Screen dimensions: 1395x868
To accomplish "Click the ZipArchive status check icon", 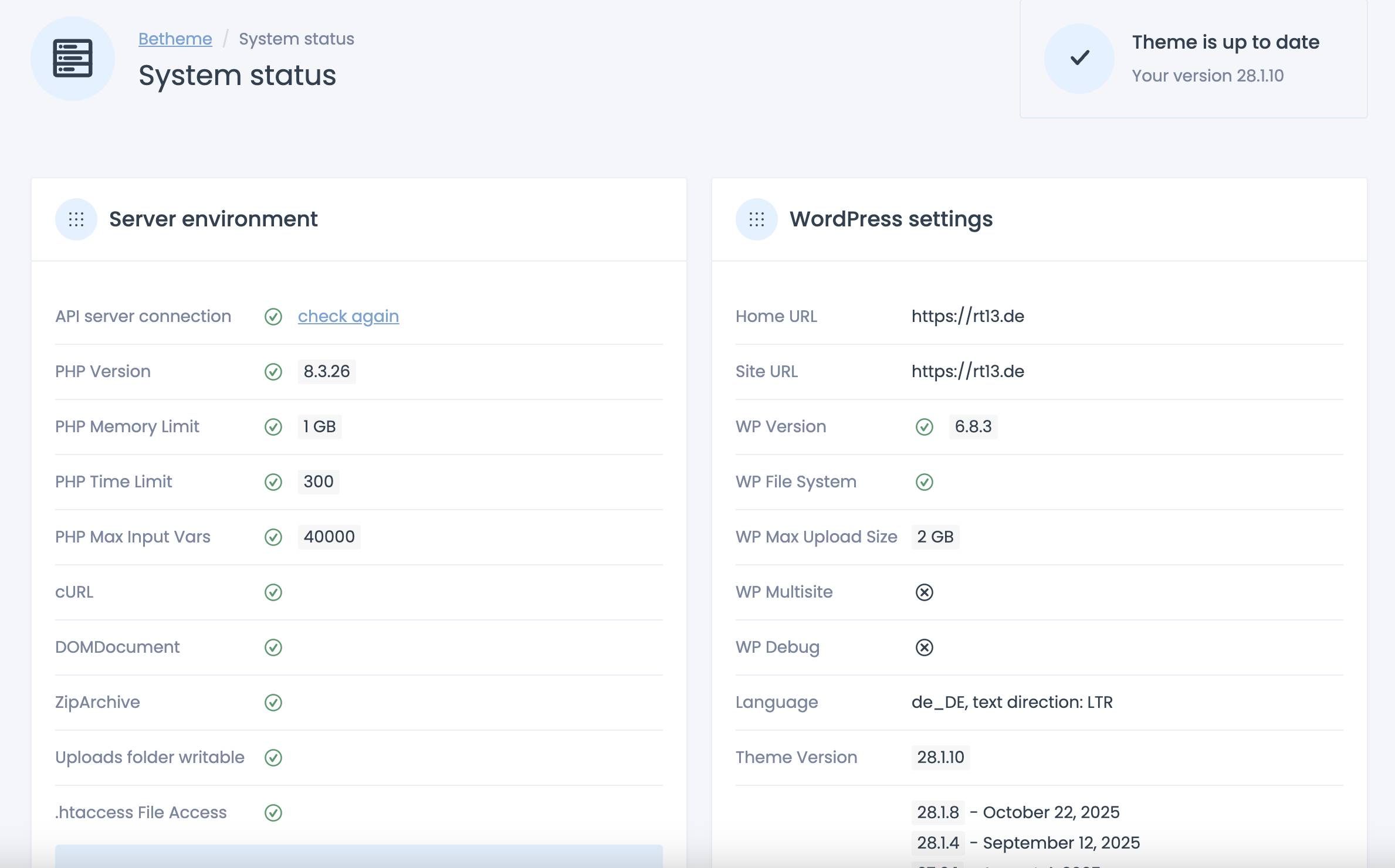I will [273, 703].
